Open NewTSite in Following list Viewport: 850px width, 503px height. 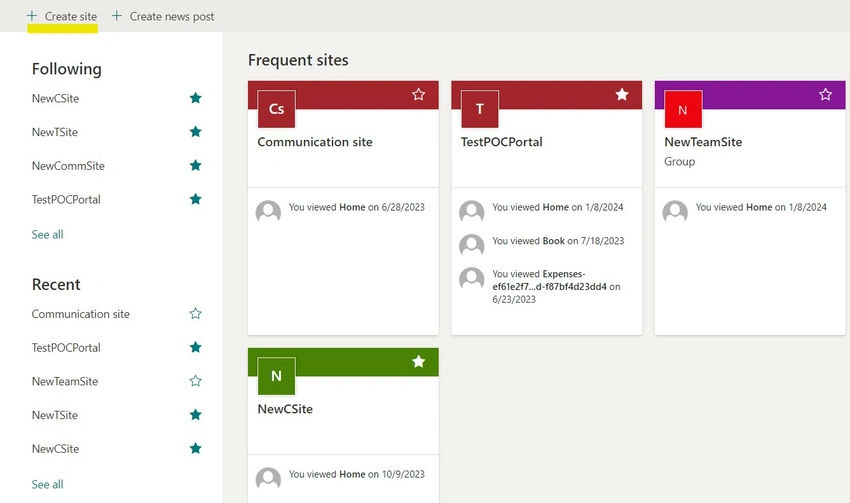[x=55, y=132]
